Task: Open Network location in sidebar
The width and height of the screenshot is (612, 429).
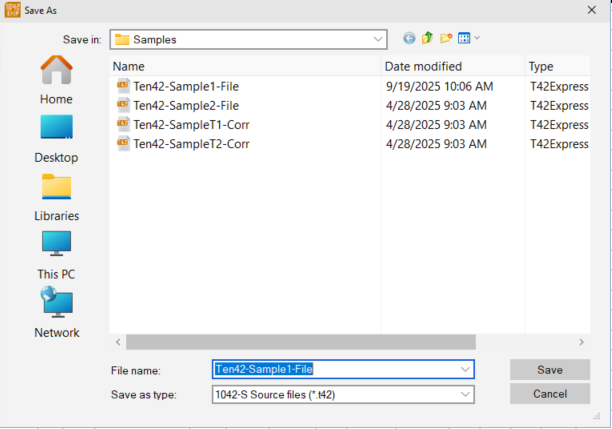Action: [57, 312]
